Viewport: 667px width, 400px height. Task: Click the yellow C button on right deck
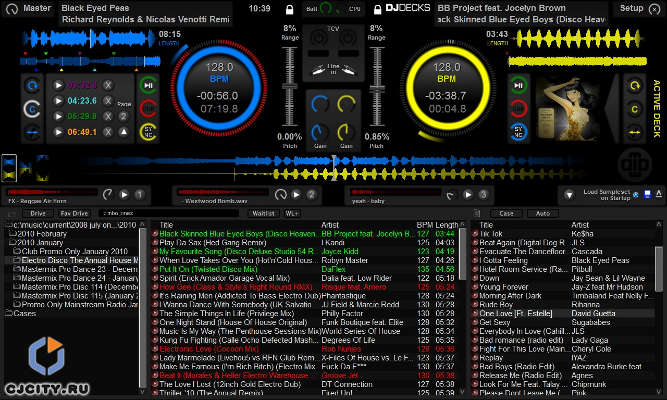(x=634, y=109)
